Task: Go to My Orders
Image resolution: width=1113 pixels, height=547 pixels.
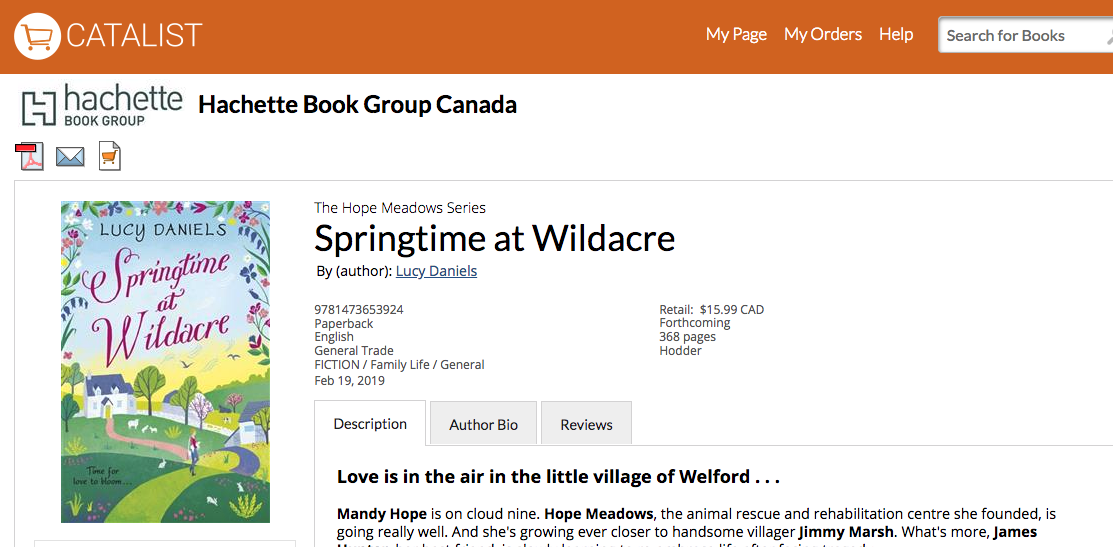Action: [x=823, y=34]
